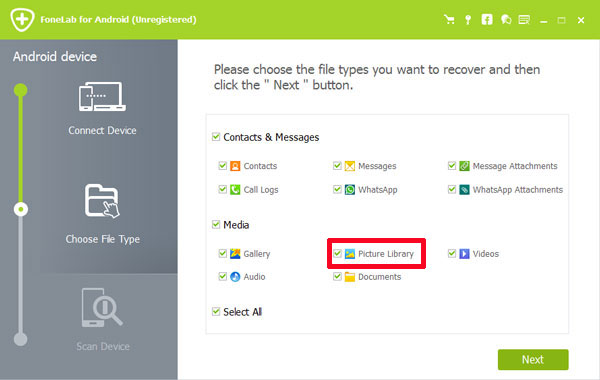This screenshot has height=380, width=600.
Task: Click the WhatsApp Attachments label text
Action: point(518,190)
